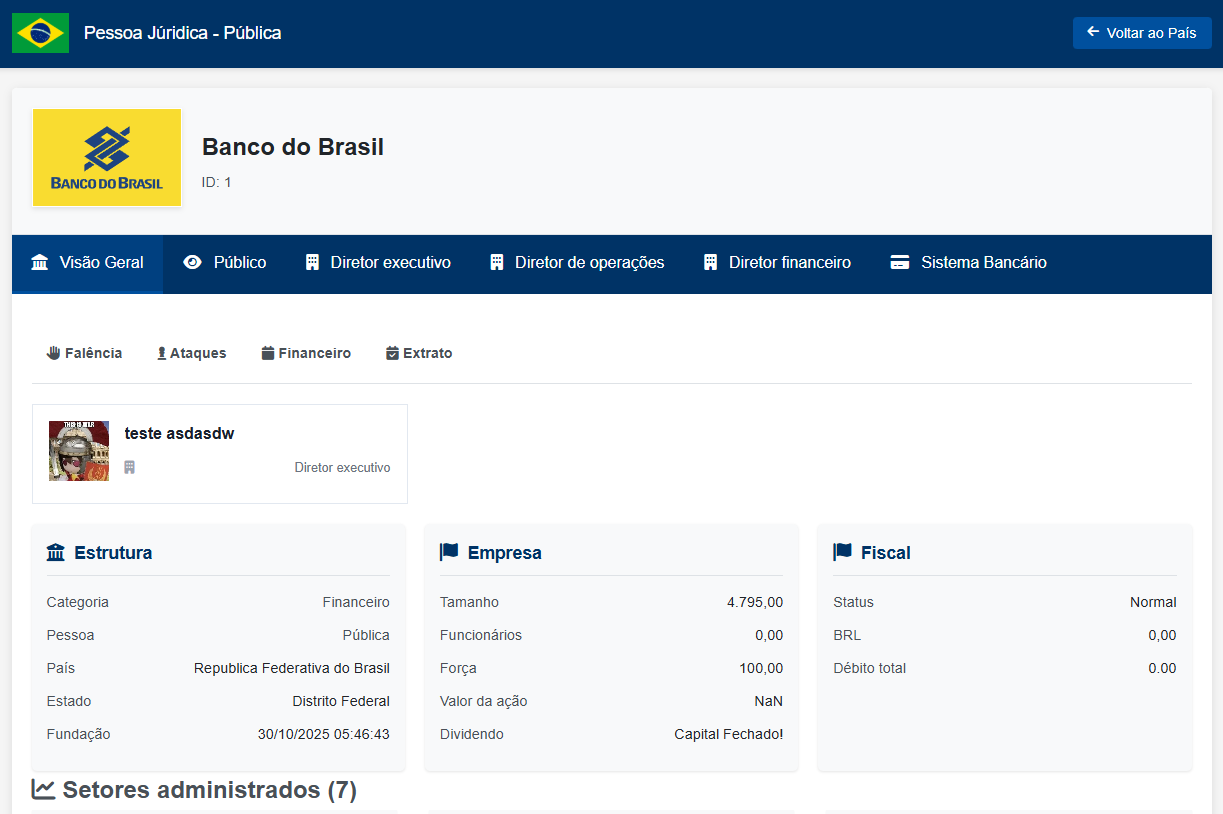Click the flag icon in Fiscal header
This screenshot has width=1223, height=814.
click(843, 552)
